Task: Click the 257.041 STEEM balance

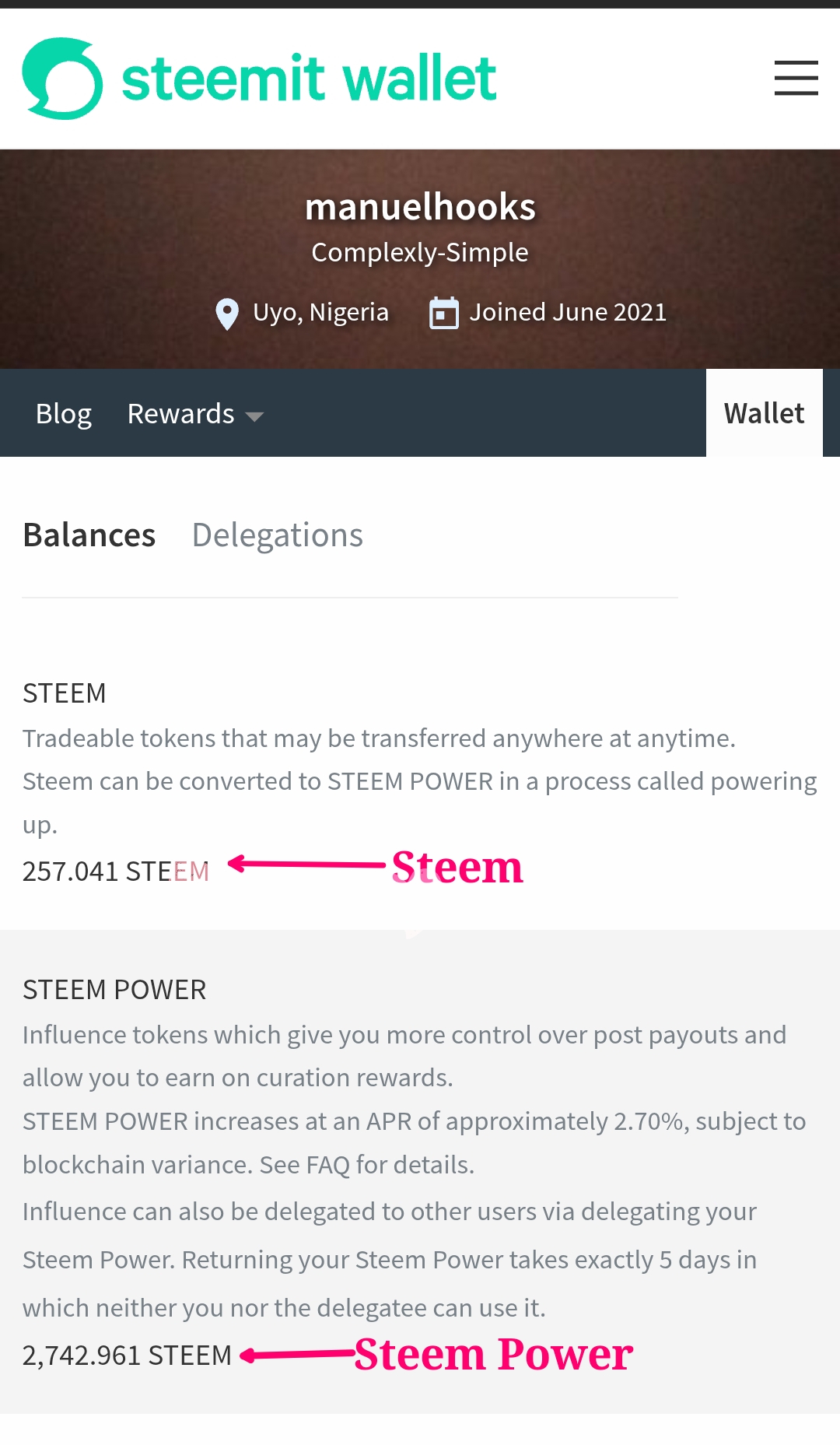Action: (x=116, y=871)
